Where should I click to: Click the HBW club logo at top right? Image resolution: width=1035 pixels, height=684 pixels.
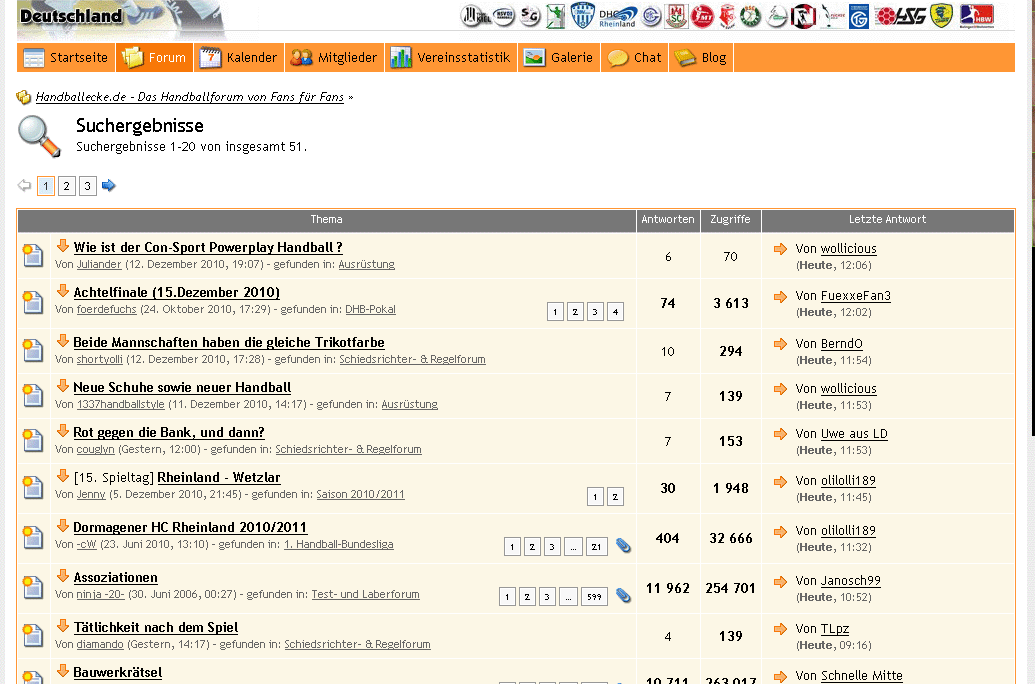(x=976, y=16)
